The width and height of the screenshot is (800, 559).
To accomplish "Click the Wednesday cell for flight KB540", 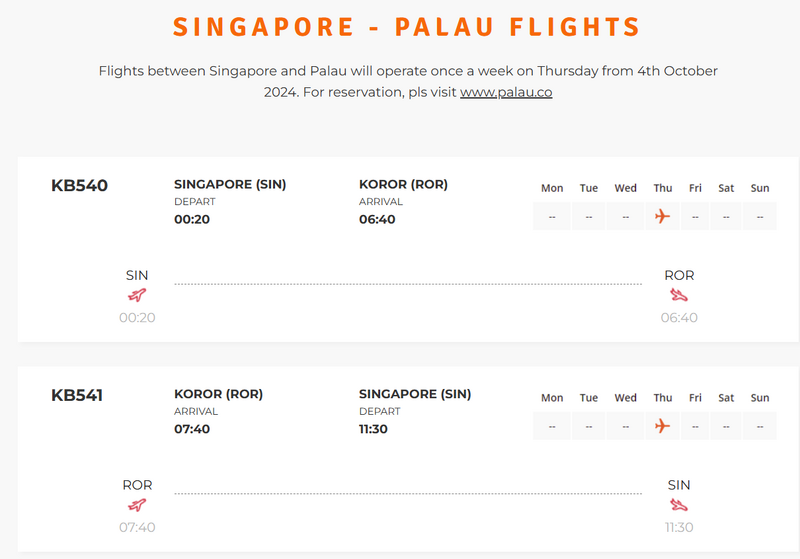I will pyautogui.click(x=626, y=216).
